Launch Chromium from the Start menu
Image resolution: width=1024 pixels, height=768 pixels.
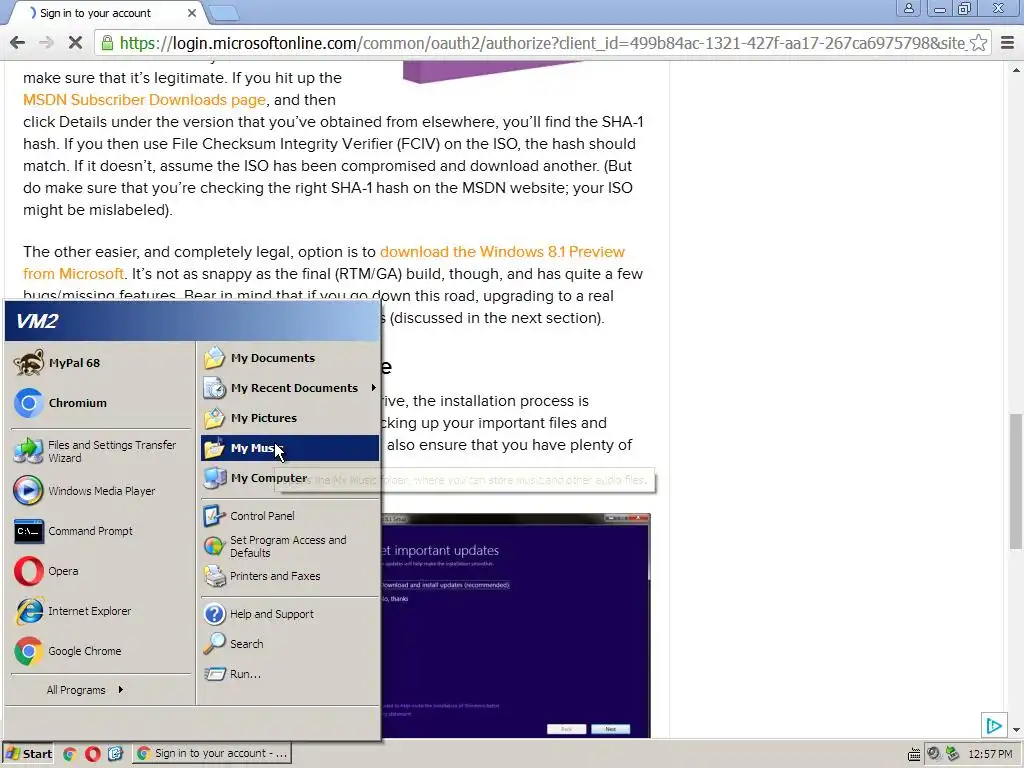pos(101,403)
